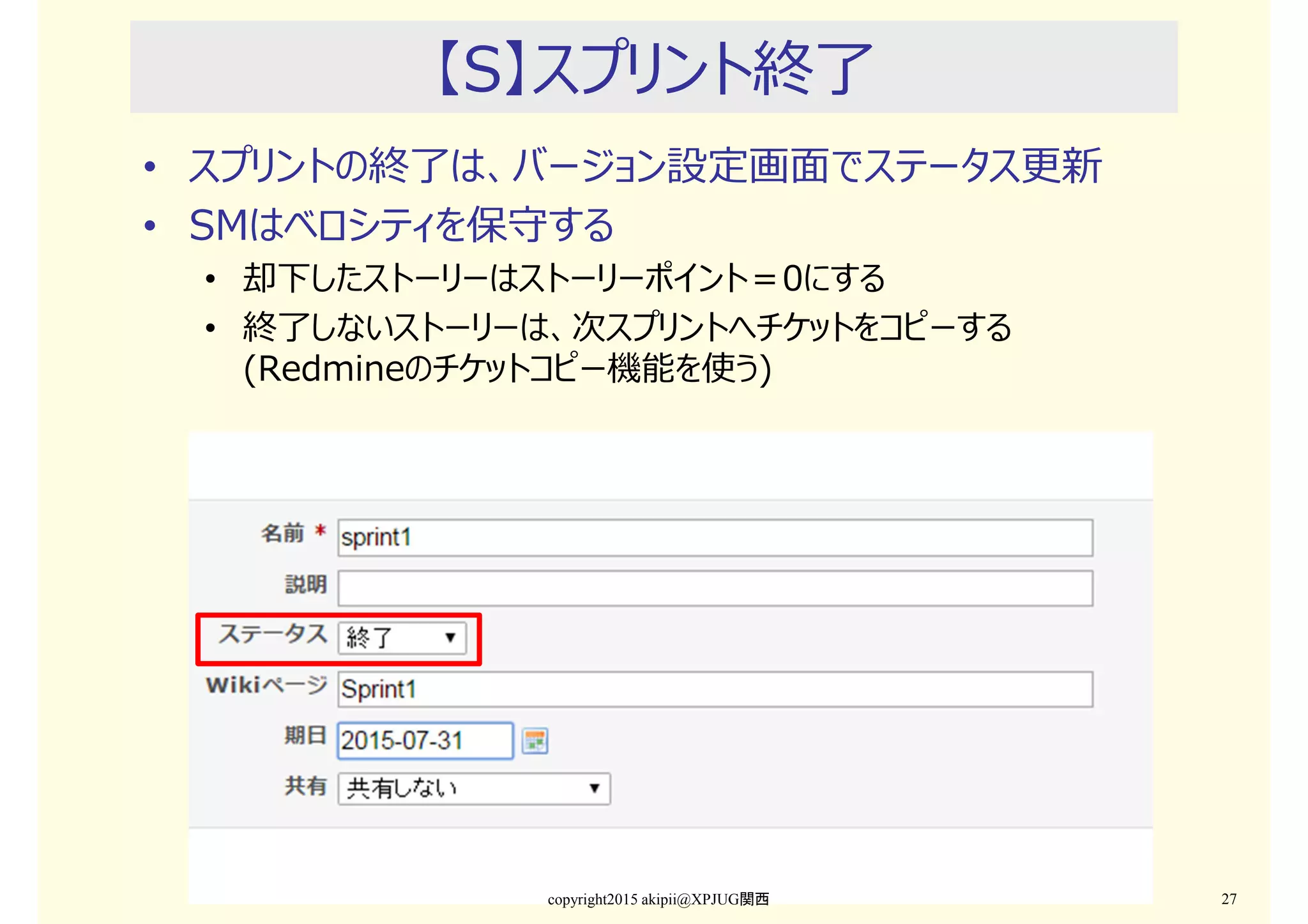Open the ステータス dropdown showing 終了
Image resolution: width=1308 pixels, height=924 pixels.
coord(402,637)
